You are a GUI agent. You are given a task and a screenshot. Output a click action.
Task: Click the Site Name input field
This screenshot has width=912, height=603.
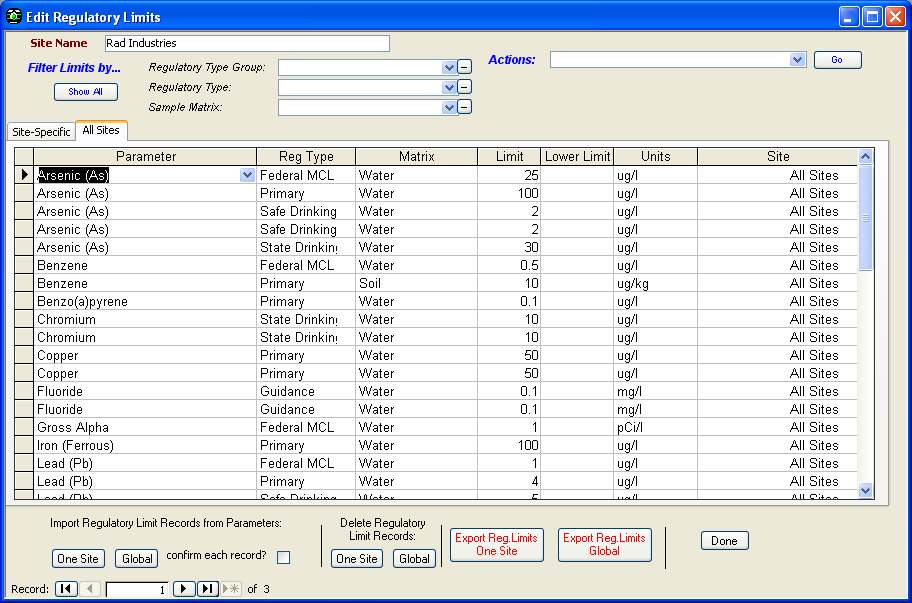(x=247, y=43)
